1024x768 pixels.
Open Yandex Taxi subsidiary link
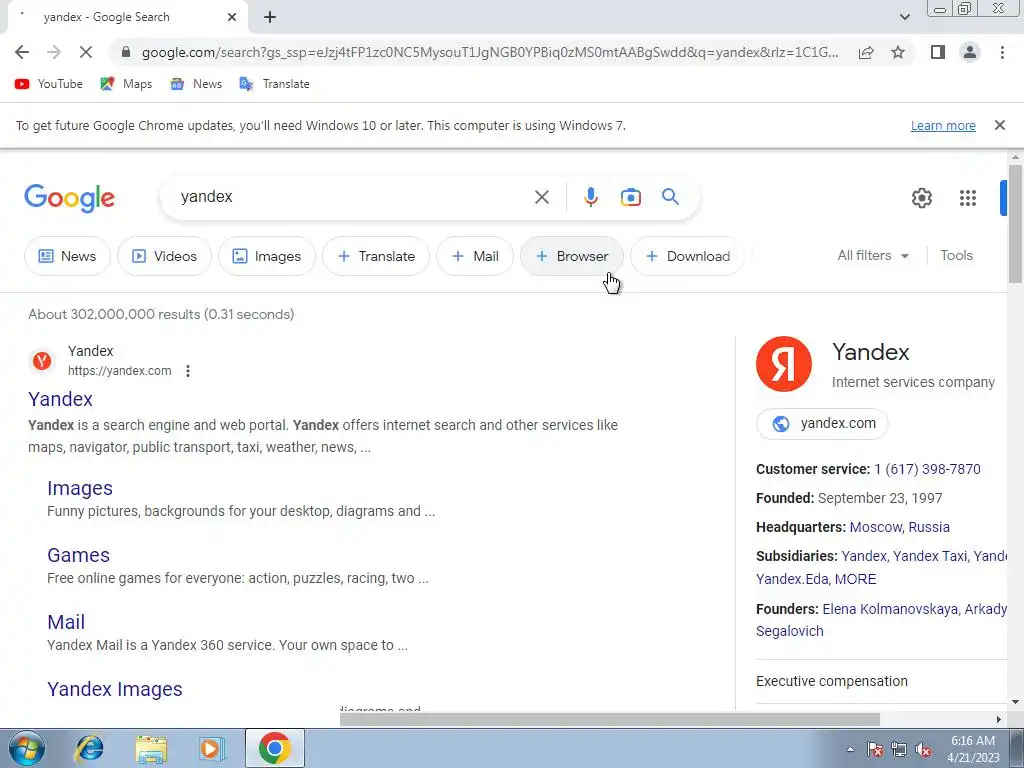coord(930,556)
